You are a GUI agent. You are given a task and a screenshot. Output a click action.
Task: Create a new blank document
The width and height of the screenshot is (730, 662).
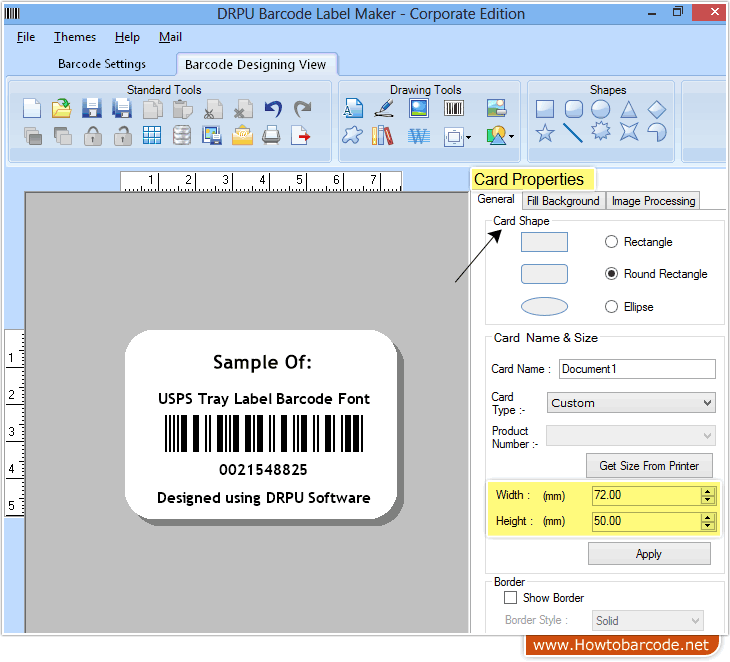tap(32, 109)
